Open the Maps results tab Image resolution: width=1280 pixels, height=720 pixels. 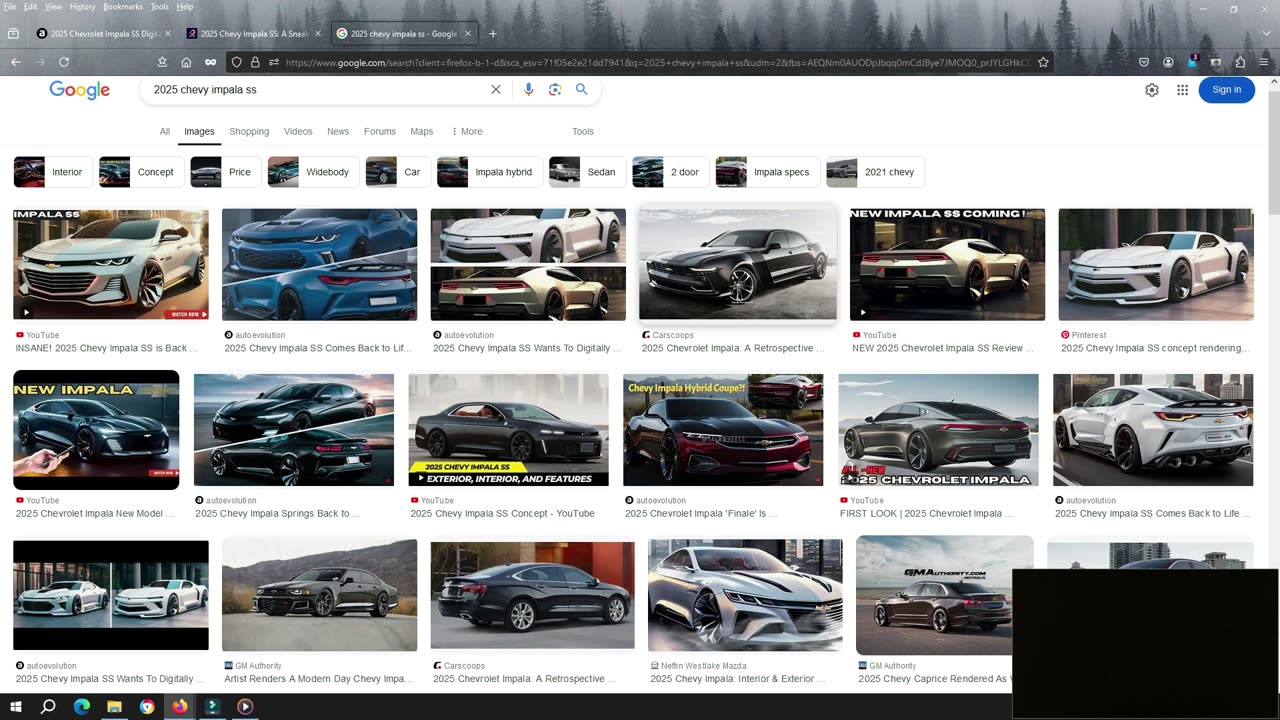click(x=422, y=131)
